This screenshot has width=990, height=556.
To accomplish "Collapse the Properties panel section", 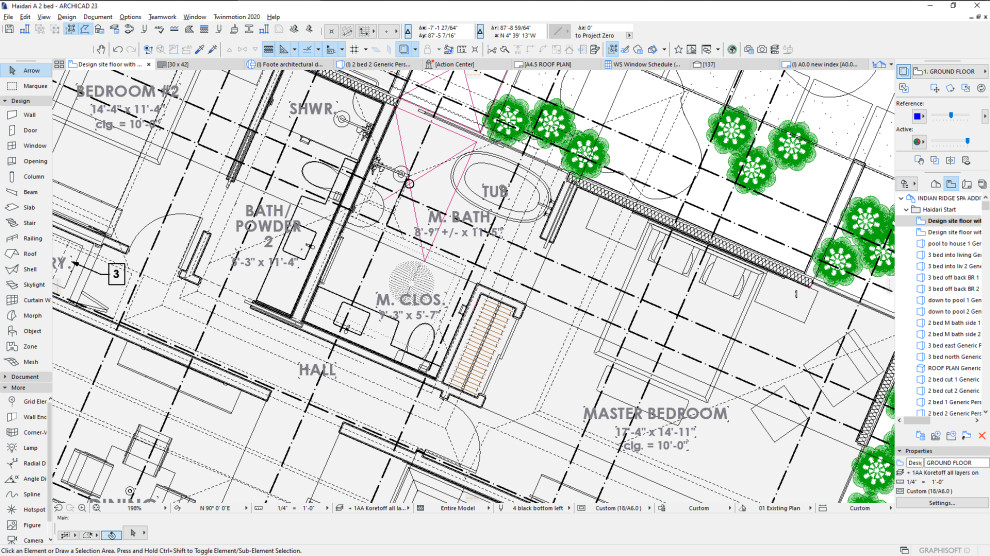I will pyautogui.click(x=900, y=451).
